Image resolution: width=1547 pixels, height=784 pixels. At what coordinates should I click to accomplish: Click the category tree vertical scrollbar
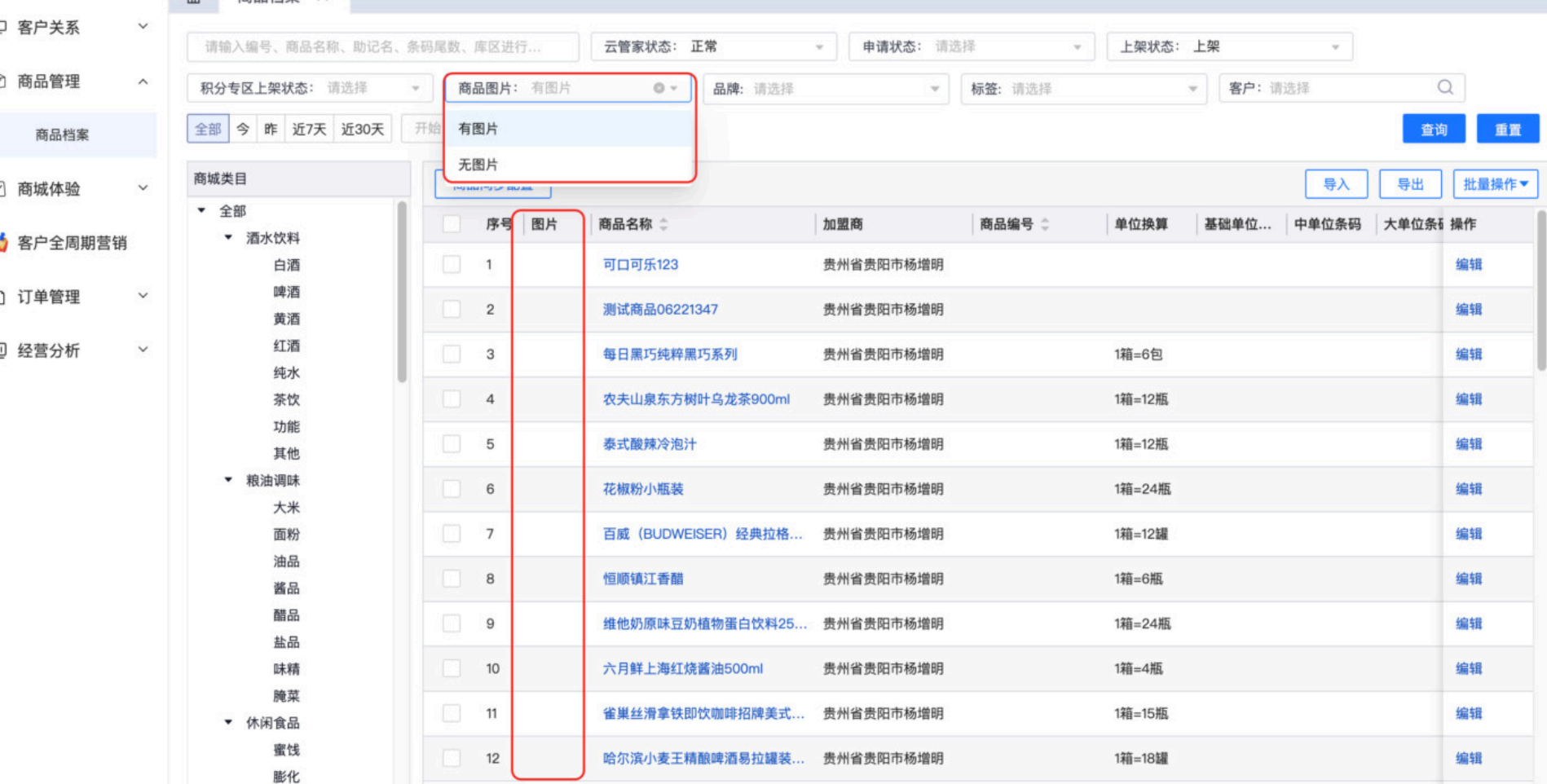tap(402, 293)
